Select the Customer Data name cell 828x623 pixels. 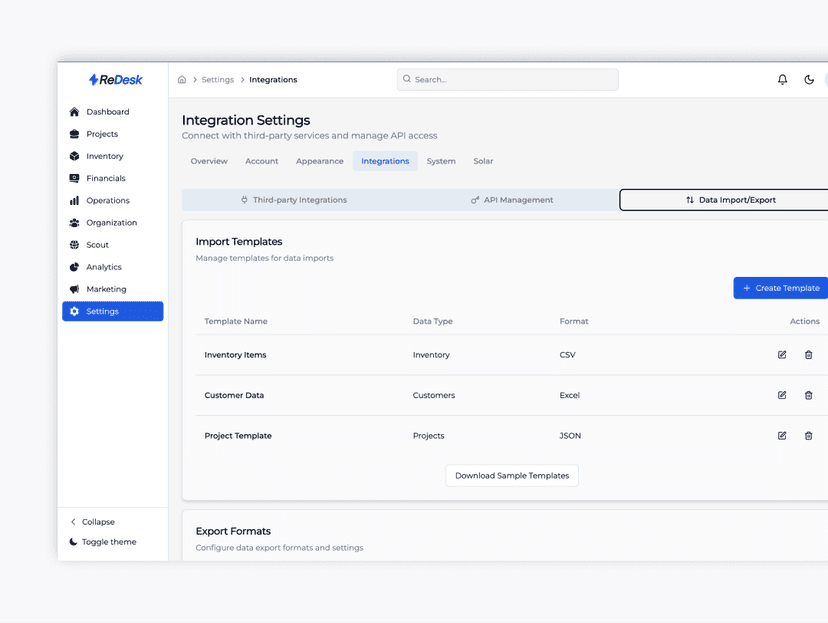234,395
